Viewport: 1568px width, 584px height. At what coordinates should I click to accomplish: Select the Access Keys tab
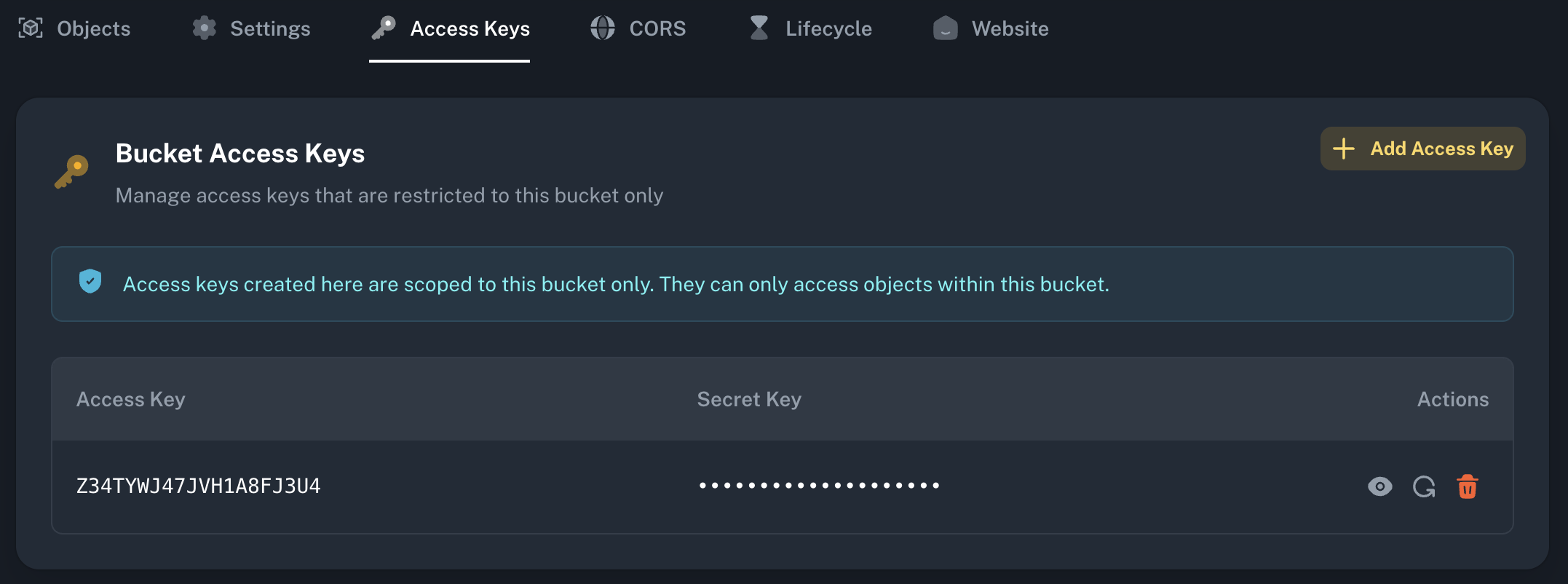[x=450, y=28]
